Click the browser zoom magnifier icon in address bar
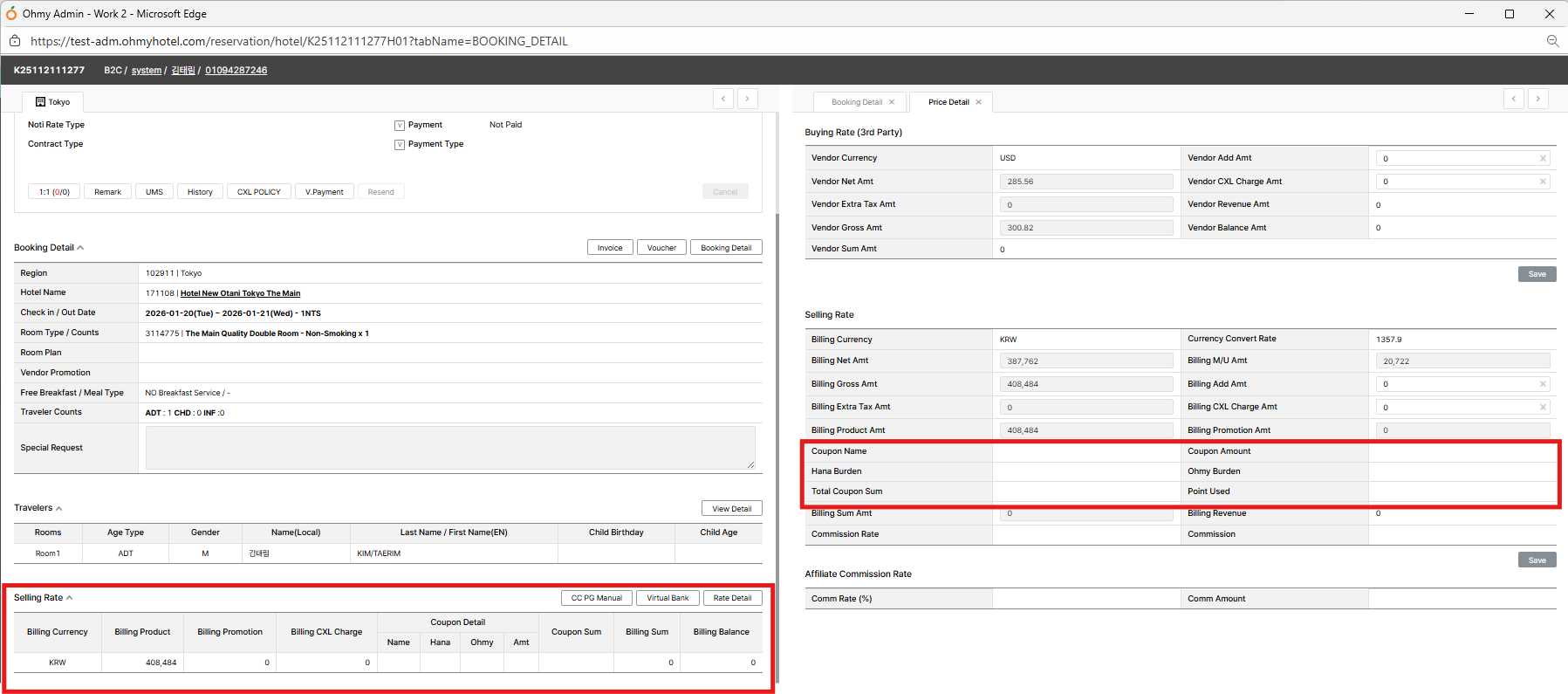Screen dimensions: 1568x694 coord(1552,41)
